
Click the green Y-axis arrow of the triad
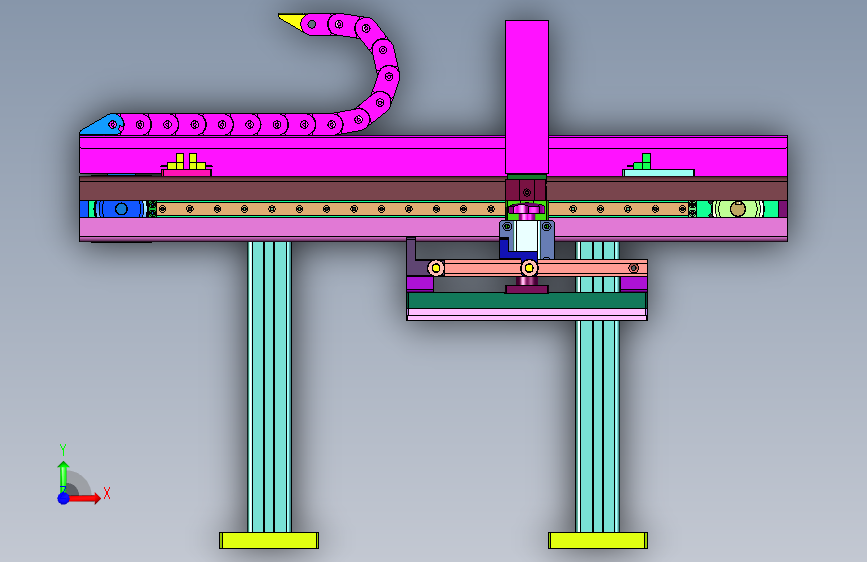tap(63, 476)
